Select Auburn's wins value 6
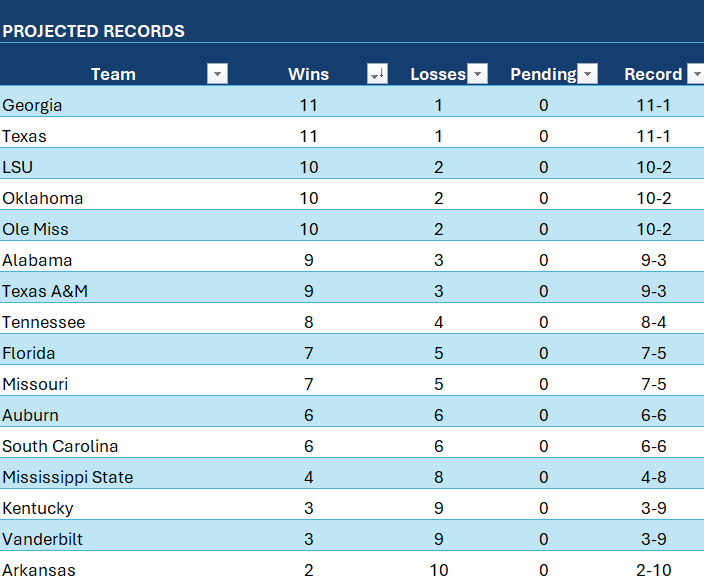This screenshot has width=704, height=577. click(x=308, y=415)
